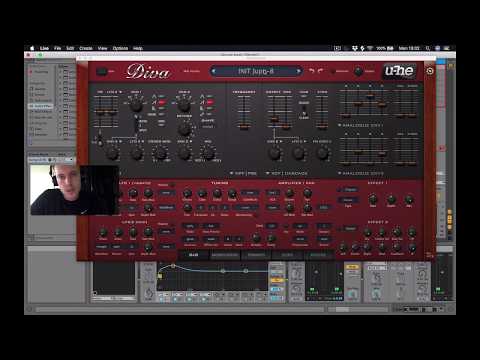
Task: Click the Amplifier Volume knob
Action: (290, 193)
